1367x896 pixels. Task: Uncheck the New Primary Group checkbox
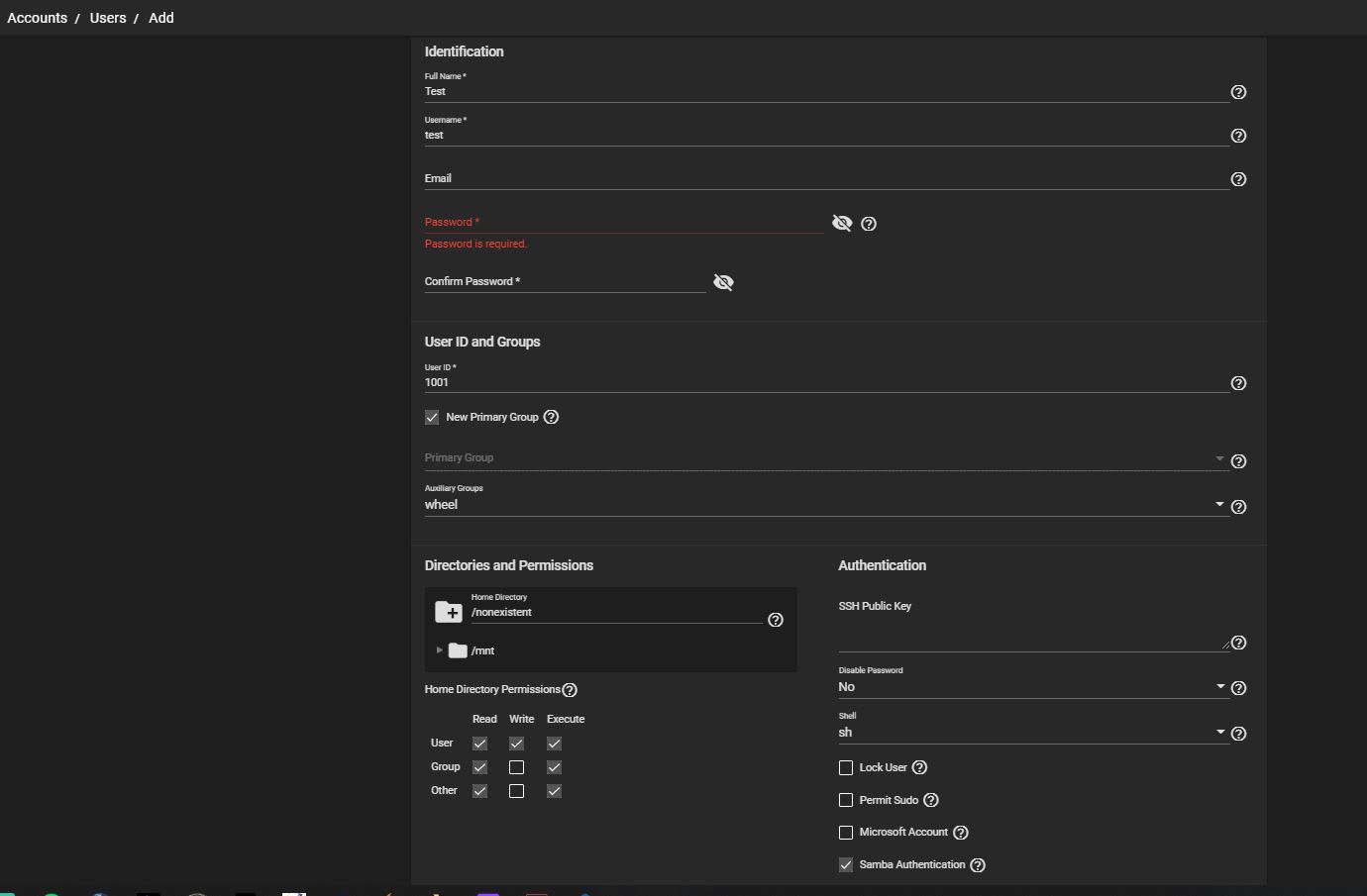432,417
